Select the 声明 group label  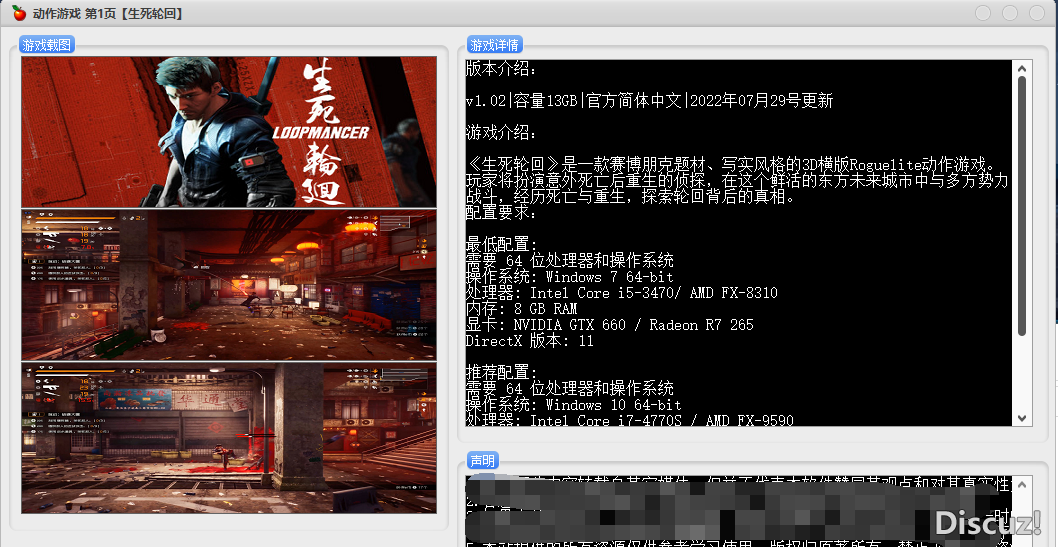[483, 461]
